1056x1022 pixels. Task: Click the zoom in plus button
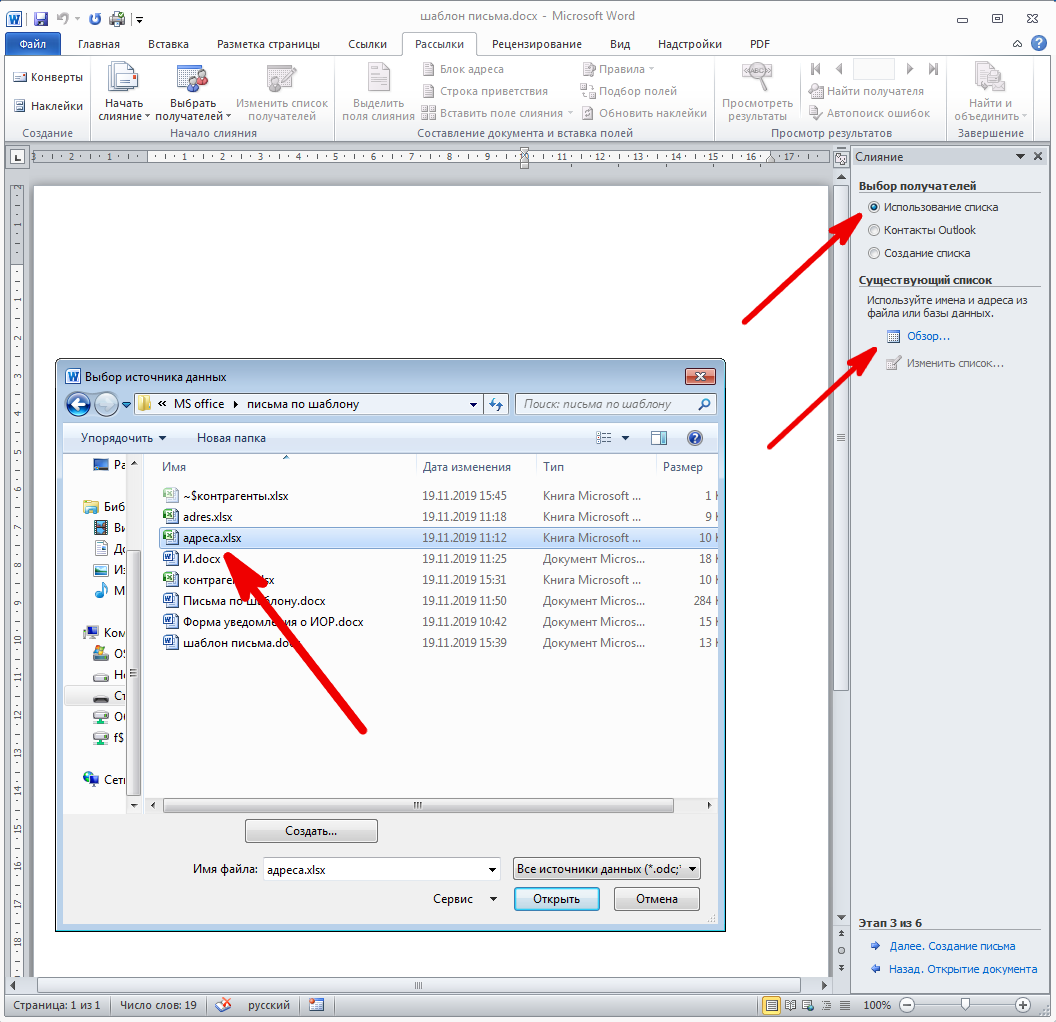pos(1023,1005)
